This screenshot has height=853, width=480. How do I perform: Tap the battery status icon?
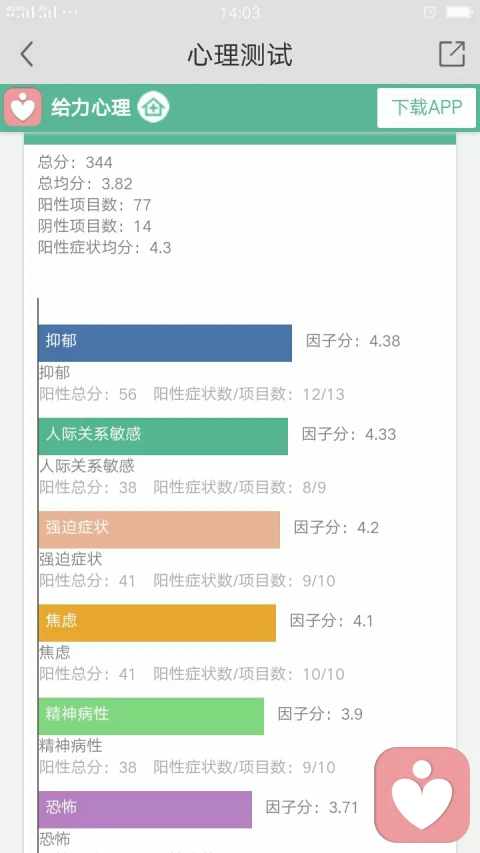pos(459,12)
